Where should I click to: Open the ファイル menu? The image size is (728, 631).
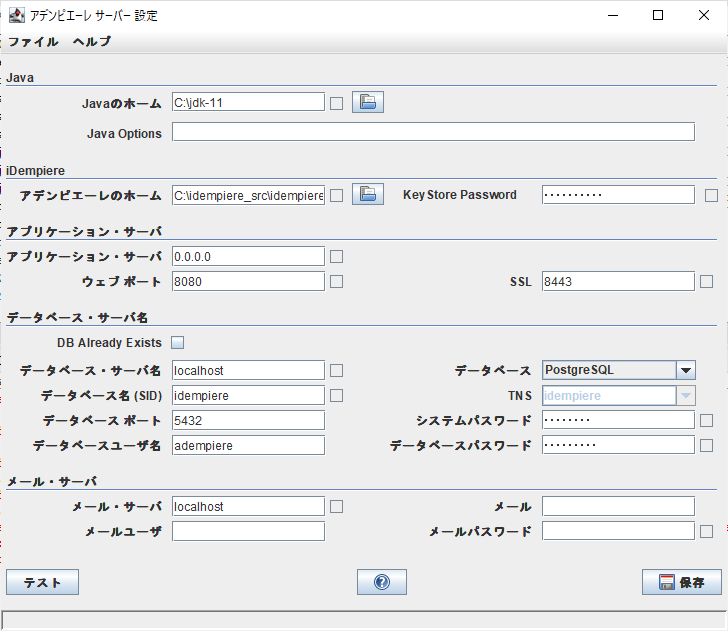[33, 42]
